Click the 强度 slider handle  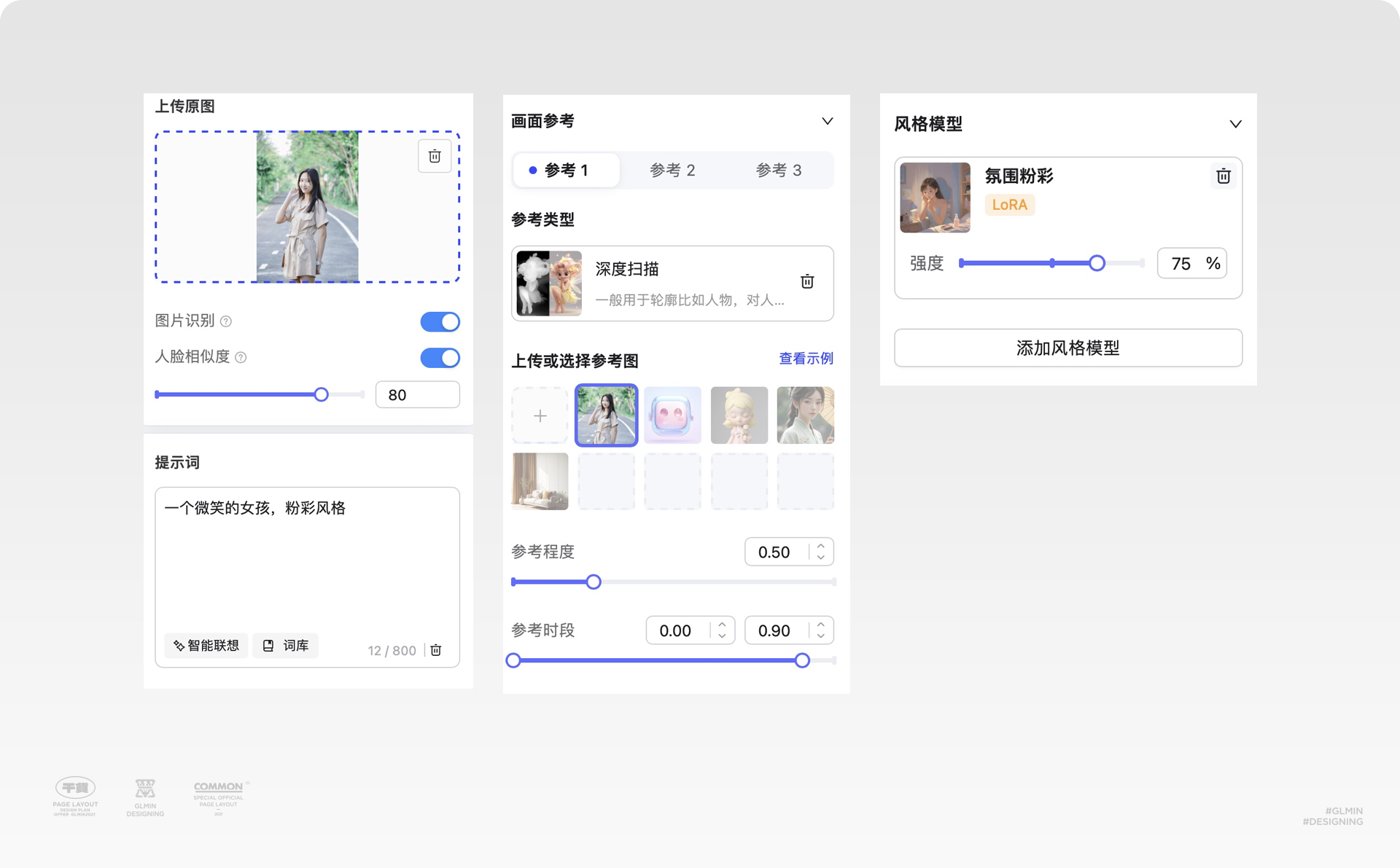pos(1097,263)
